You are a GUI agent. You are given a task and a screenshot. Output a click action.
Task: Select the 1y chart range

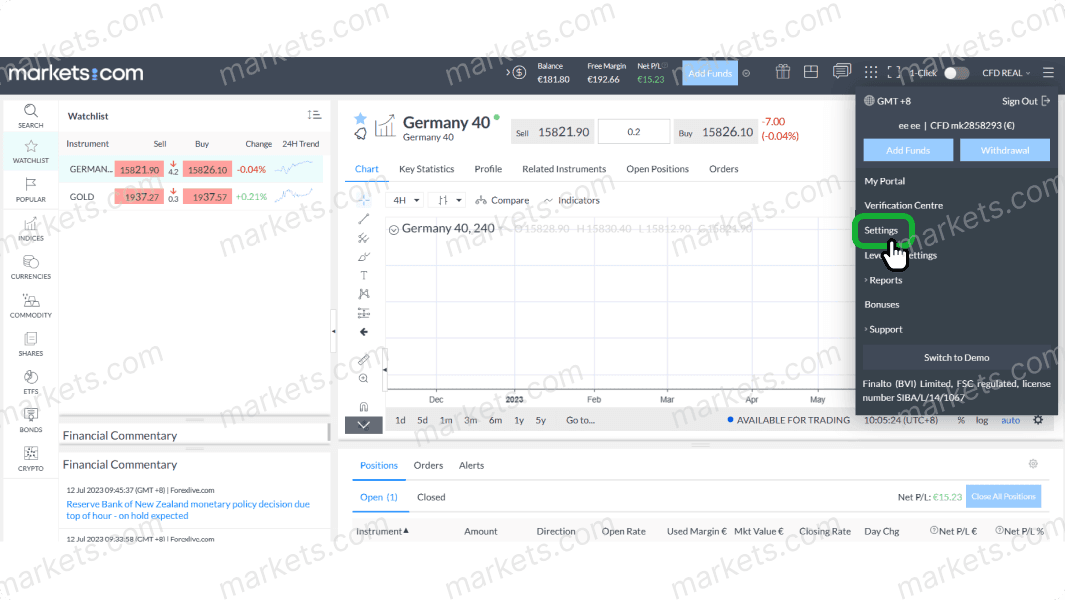[x=519, y=420]
